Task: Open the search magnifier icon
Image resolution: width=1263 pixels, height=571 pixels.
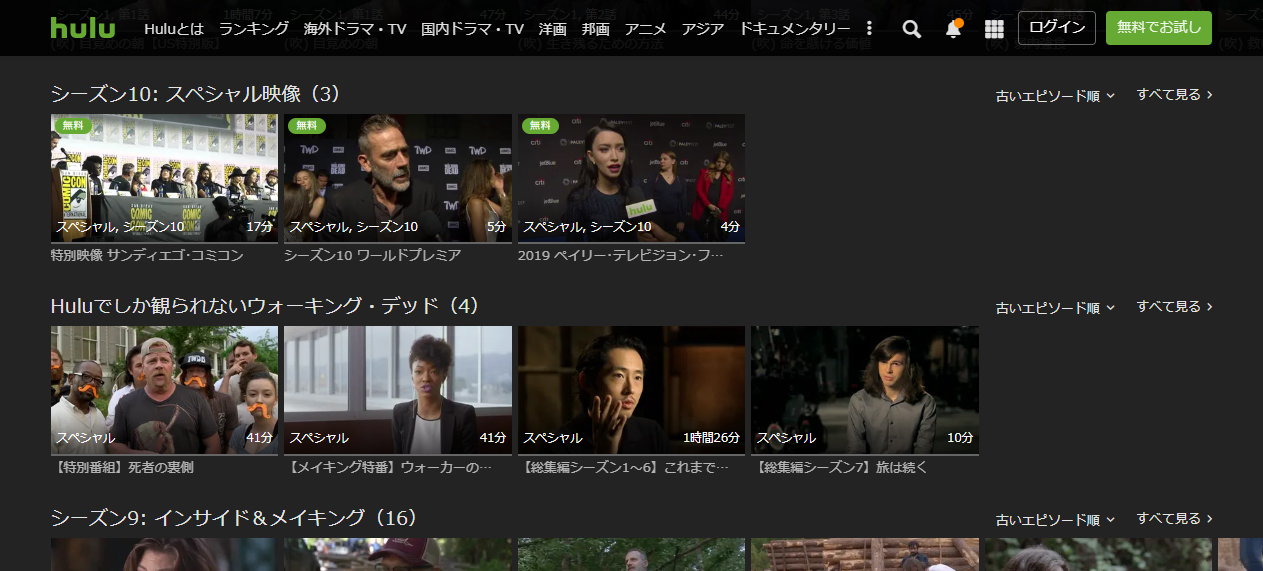Action: pos(911,29)
